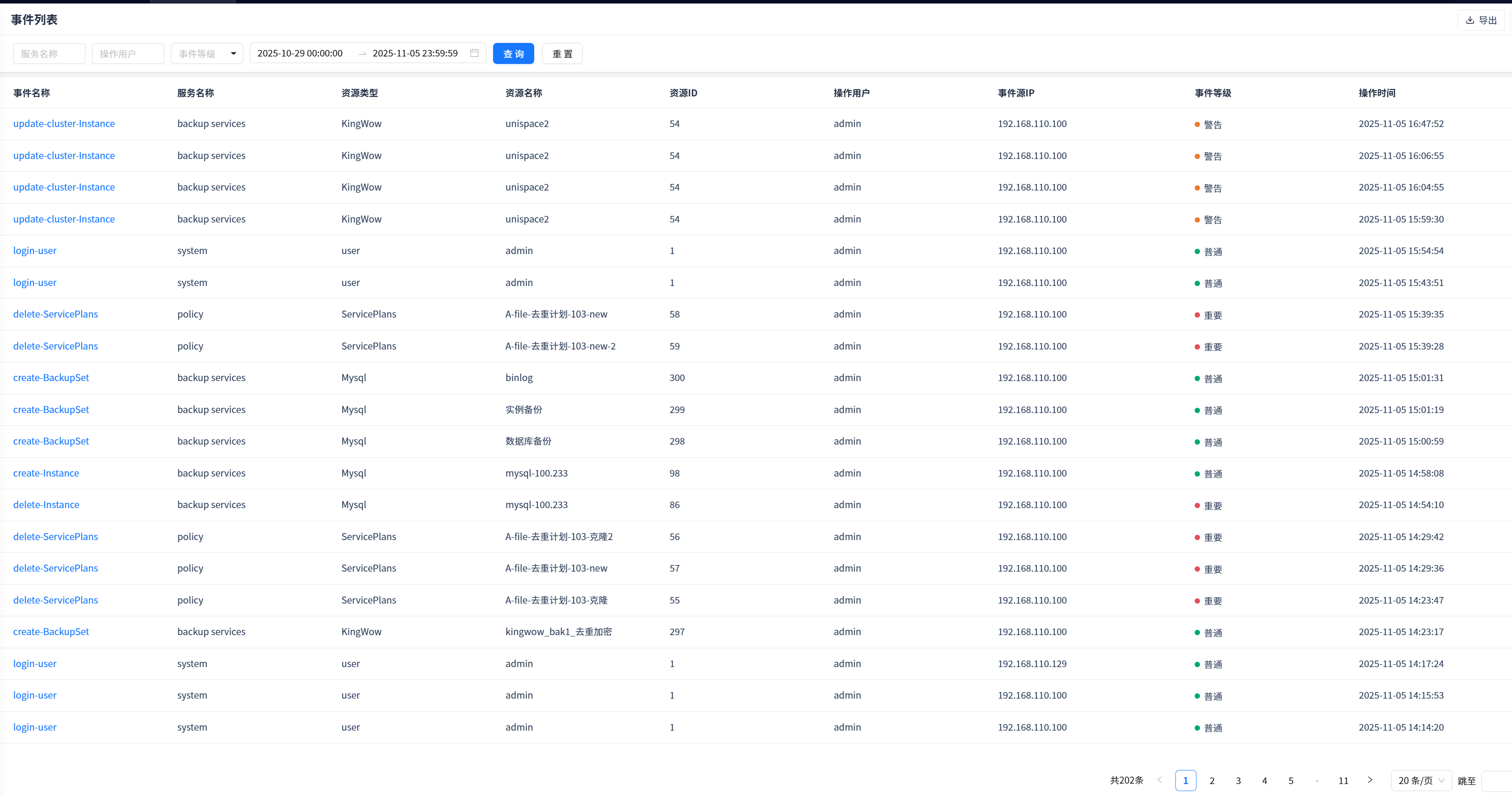Viewport: 1512px width, 795px height.
Task: Open first update-cluster-Instance event
Action: point(64,124)
